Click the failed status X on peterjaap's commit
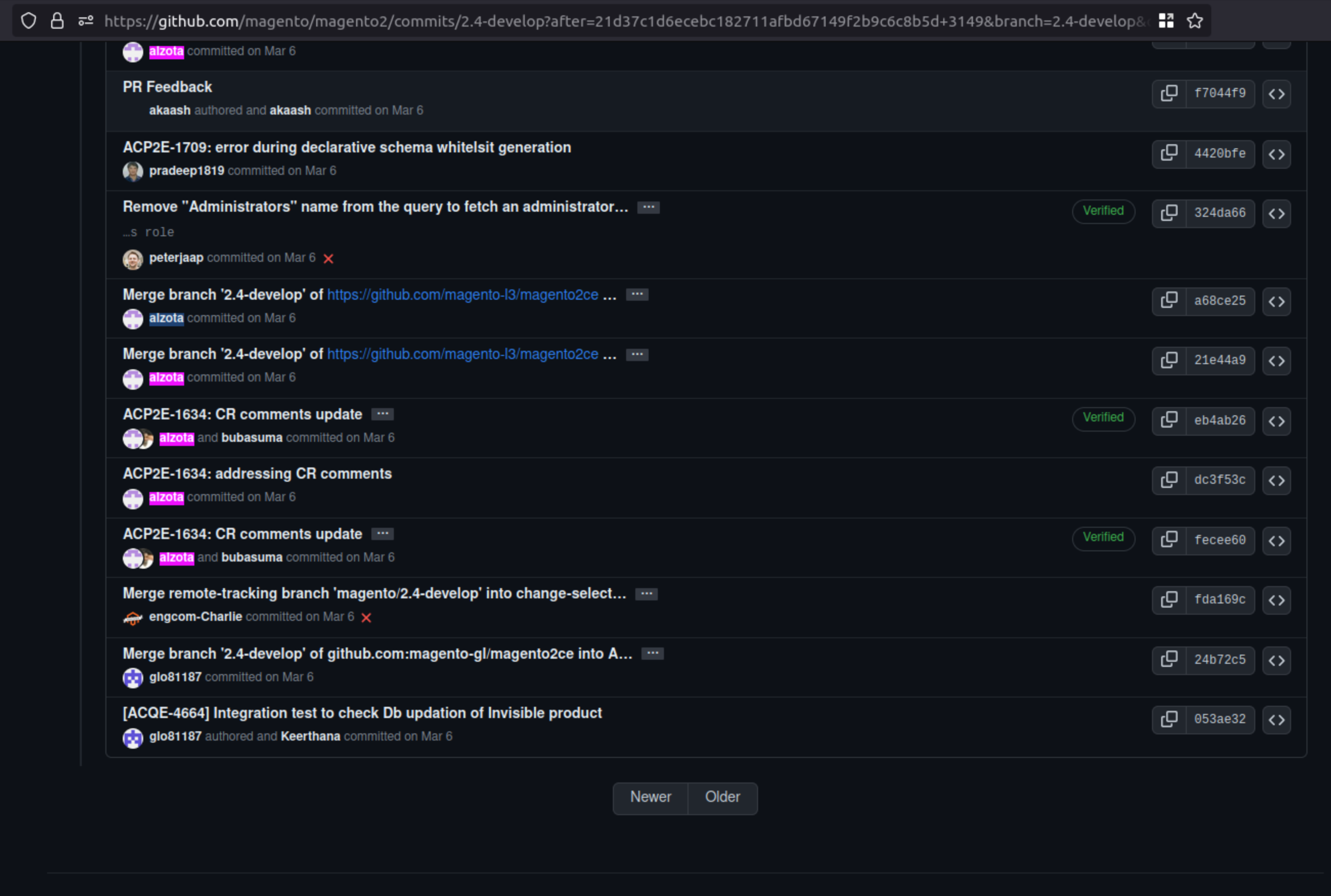 click(329, 258)
